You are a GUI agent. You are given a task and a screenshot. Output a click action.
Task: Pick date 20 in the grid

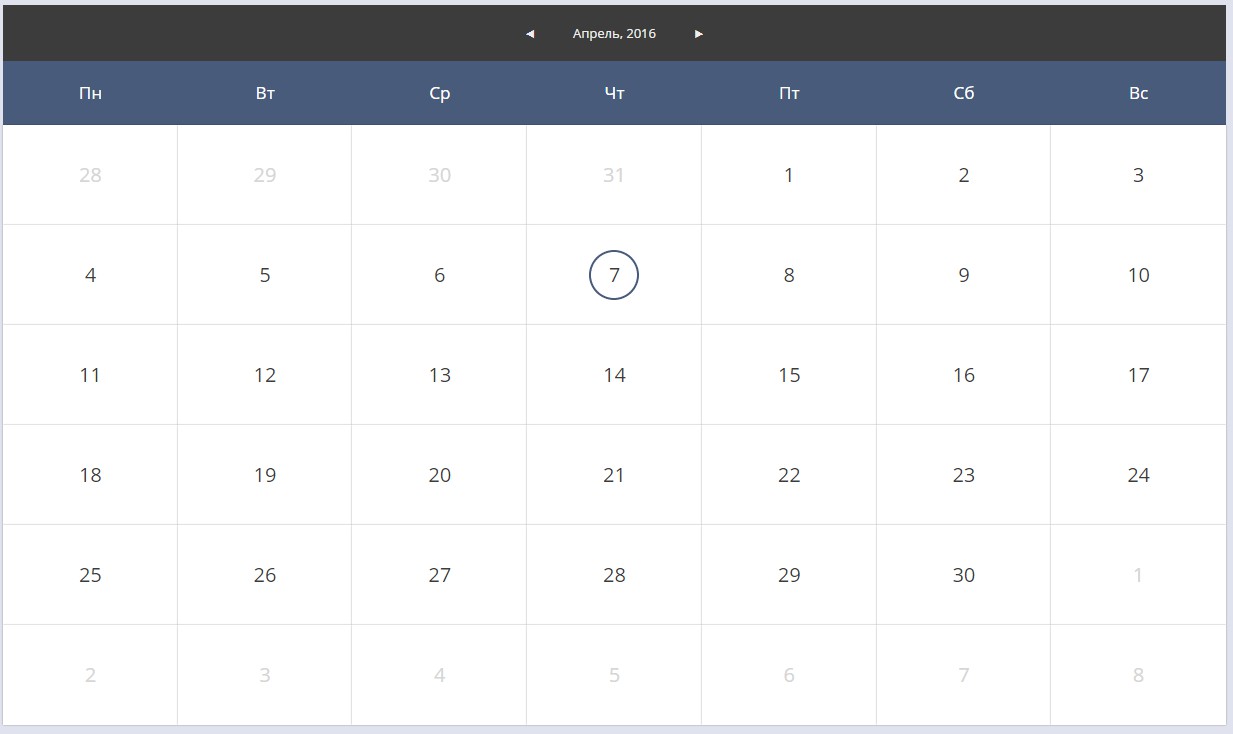(440, 475)
